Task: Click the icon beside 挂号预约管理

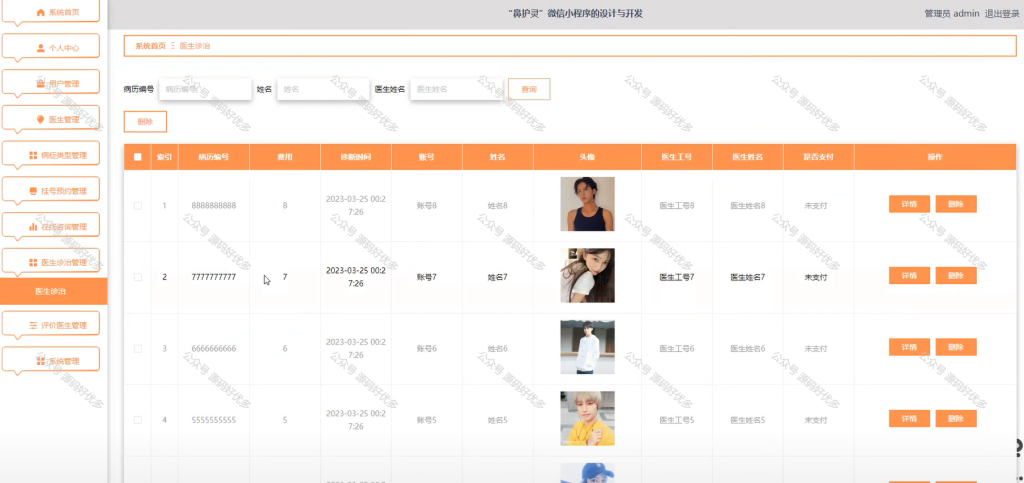Action: [x=33, y=191]
